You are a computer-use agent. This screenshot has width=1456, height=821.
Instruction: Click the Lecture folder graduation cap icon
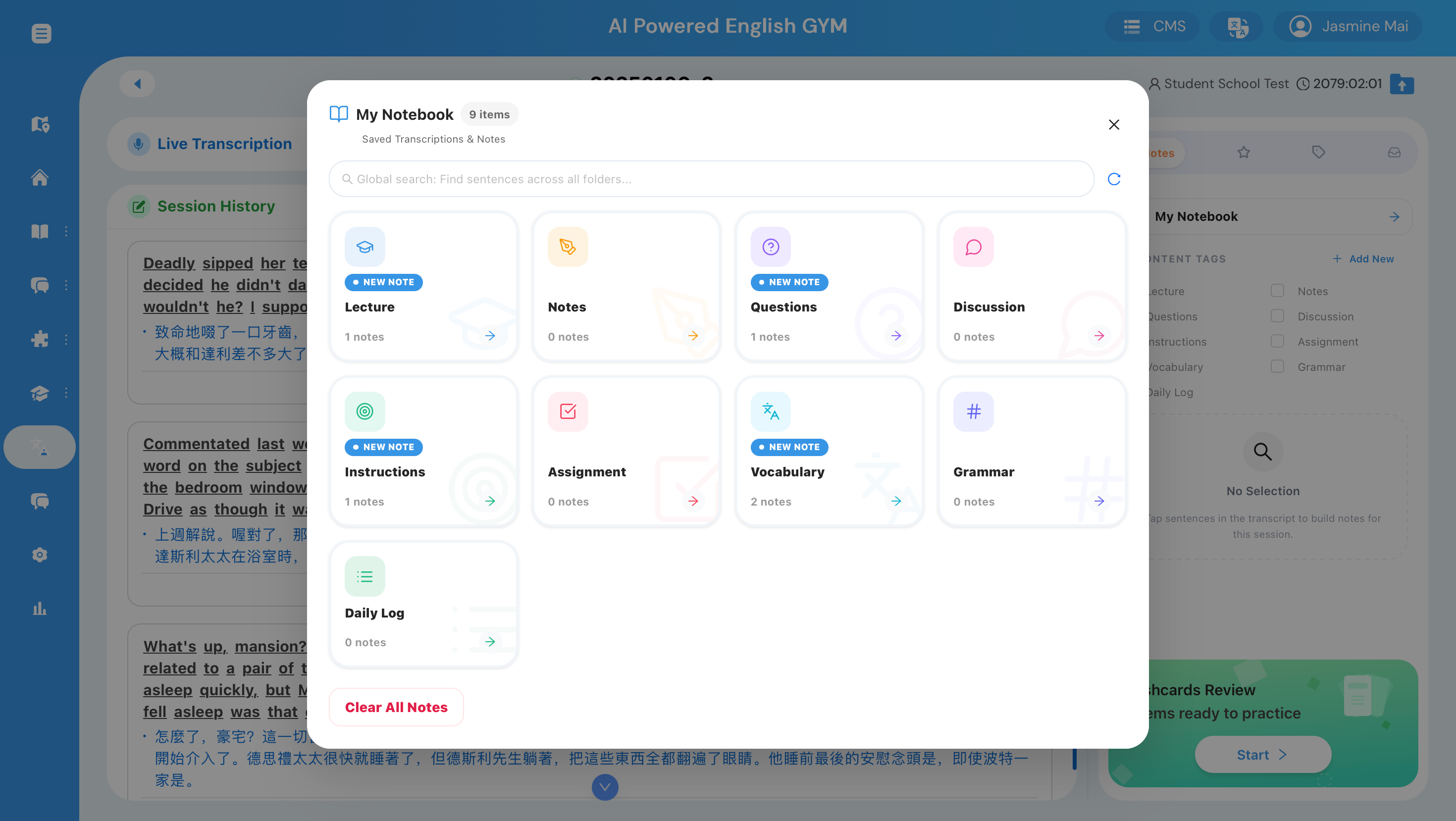(x=364, y=247)
